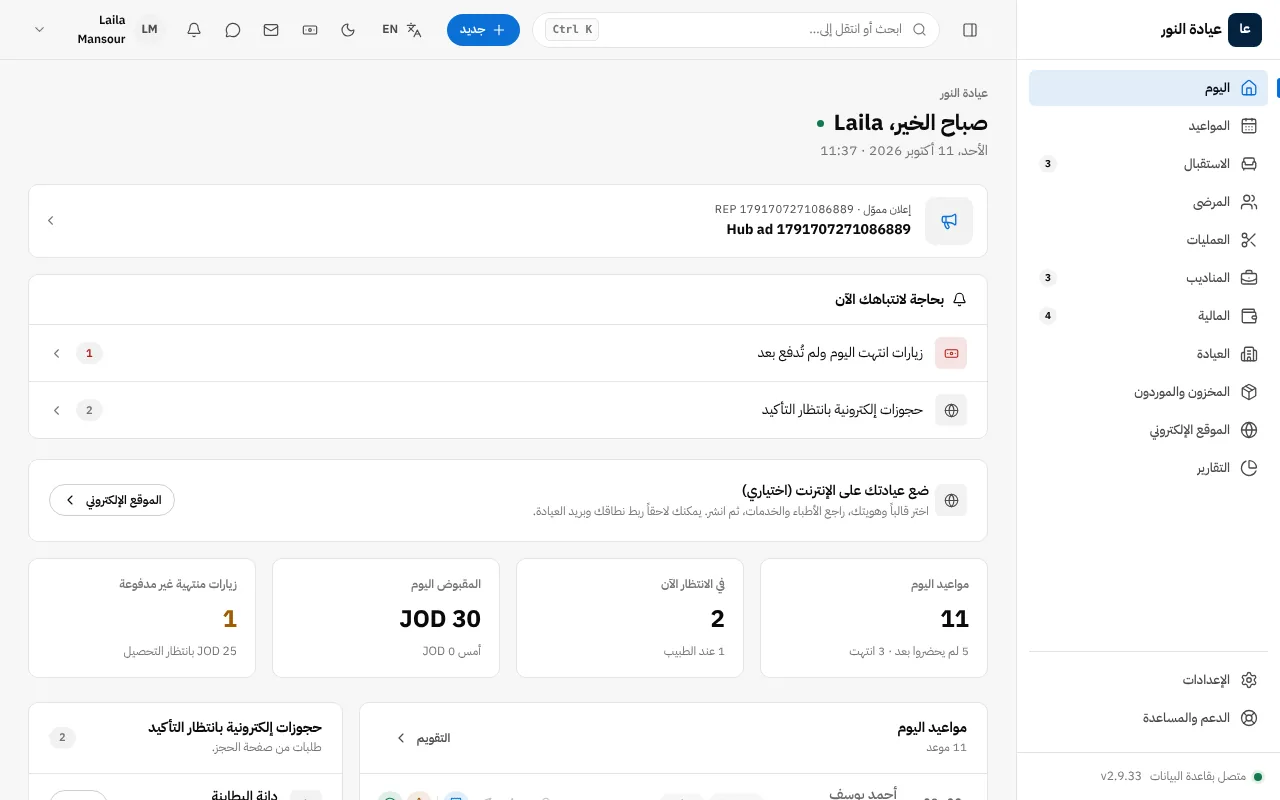Open Hub ad 1791707271086889 chevron
Viewport: 1280px width, 800px height.
click(x=51, y=221)
